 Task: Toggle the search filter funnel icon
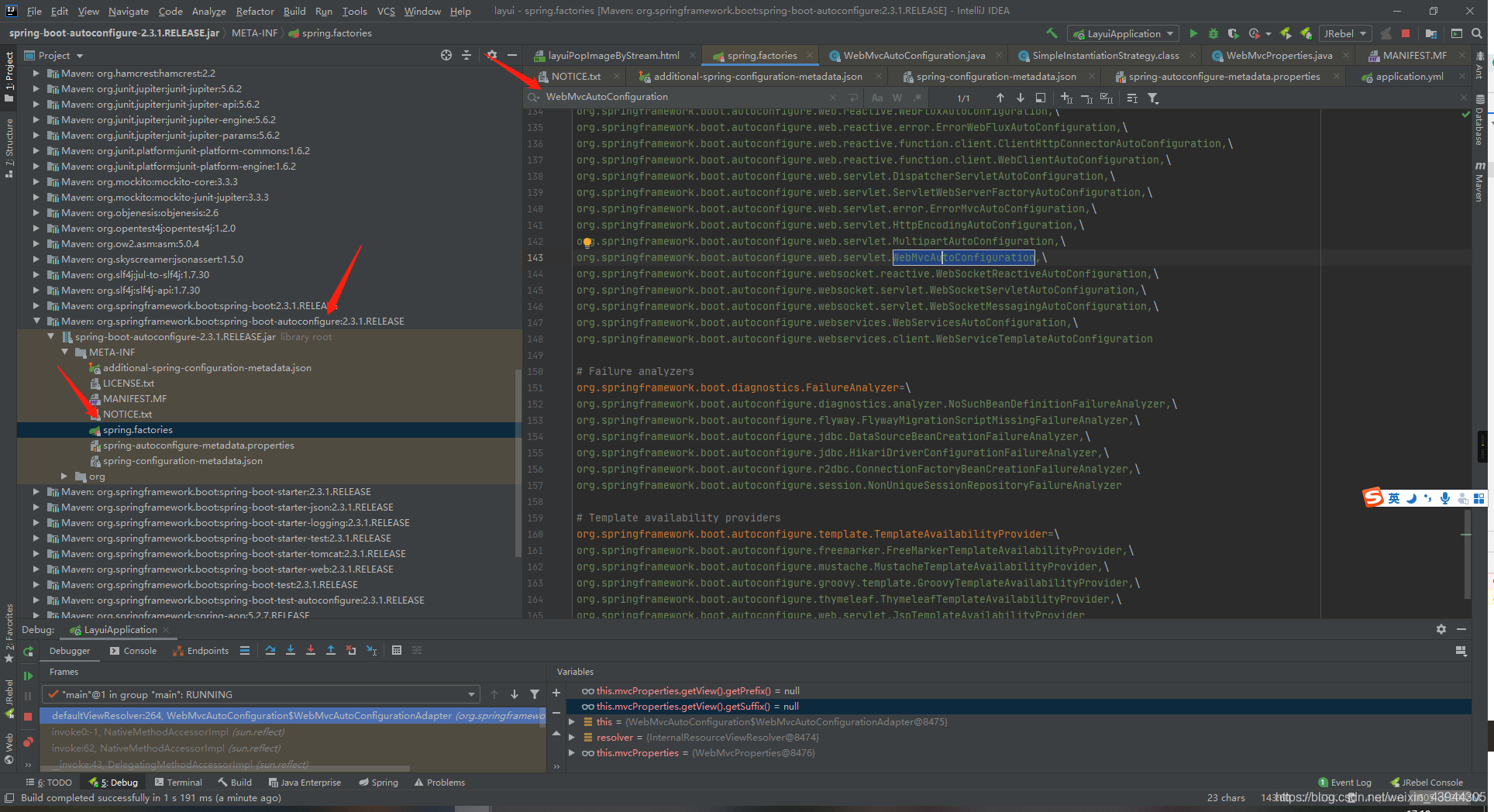1153,98
